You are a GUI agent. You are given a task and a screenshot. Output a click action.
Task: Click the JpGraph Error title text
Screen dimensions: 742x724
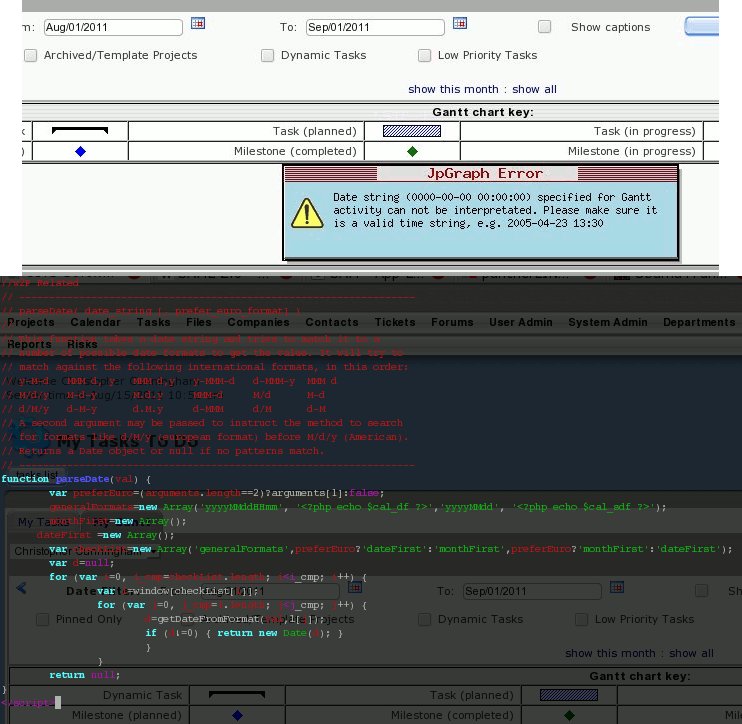(484, 174)
